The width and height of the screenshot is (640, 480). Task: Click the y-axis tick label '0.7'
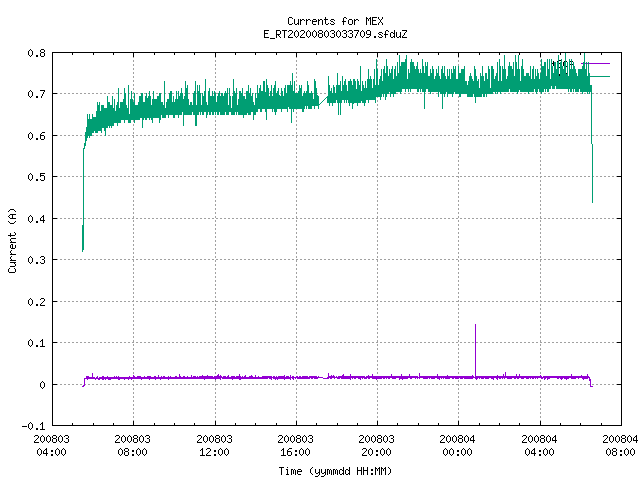36,94
